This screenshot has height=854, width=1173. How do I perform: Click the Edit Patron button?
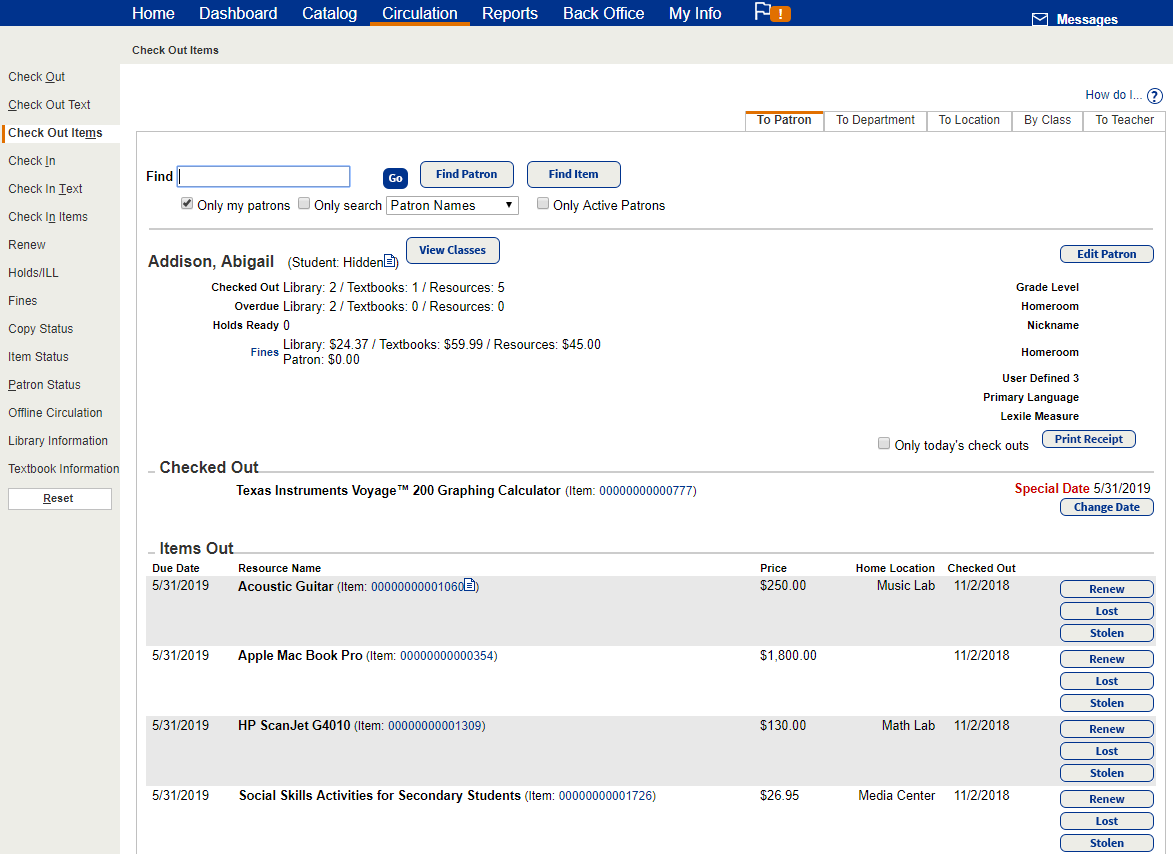tap(1106, 254)
